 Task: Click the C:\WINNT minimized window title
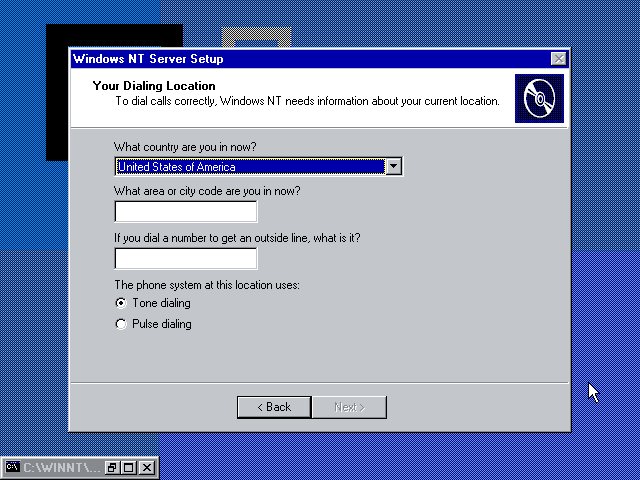tap(61, 467)
